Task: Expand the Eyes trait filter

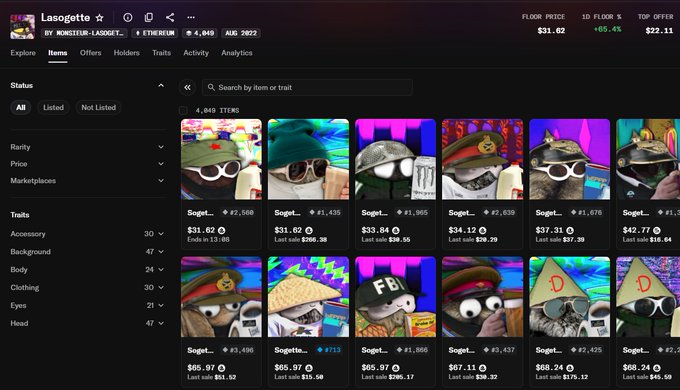Action: (87, 305)
